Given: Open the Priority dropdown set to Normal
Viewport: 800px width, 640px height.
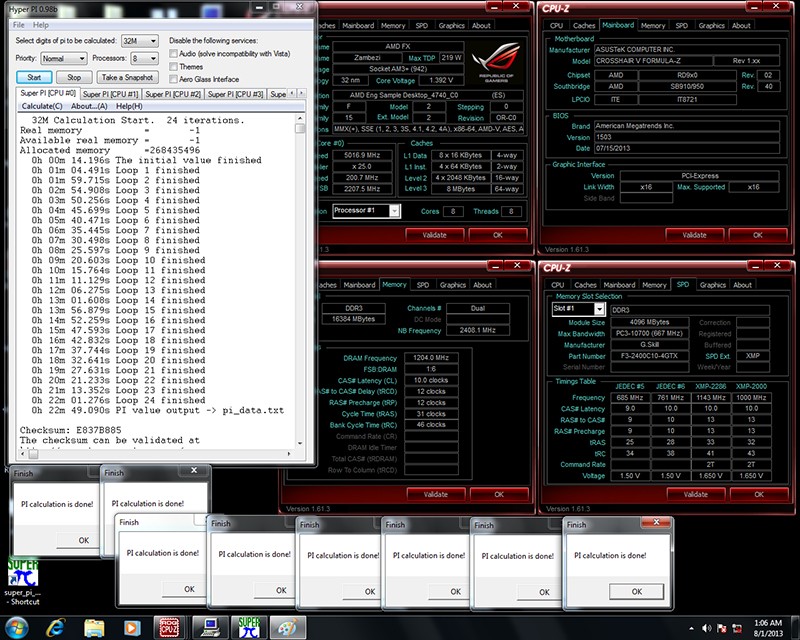Looking at the screenshot, I should [64, 58].
